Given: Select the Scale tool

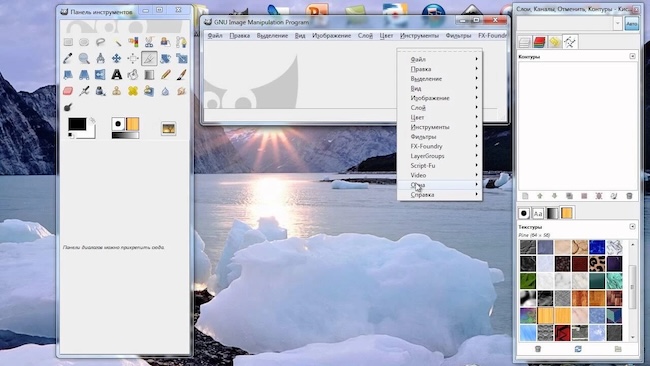Looking at the screenshot, I should point(182,58).
